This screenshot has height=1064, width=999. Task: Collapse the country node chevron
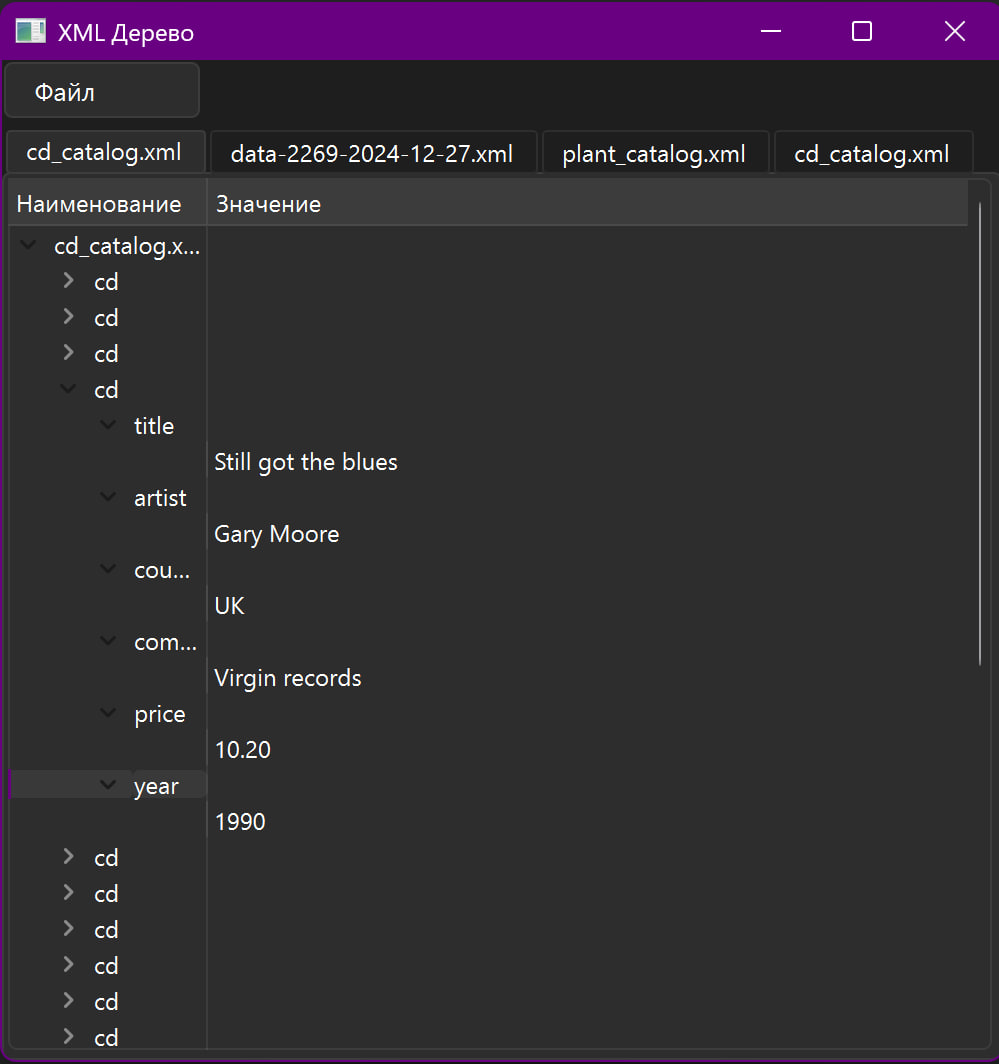pos(108,569)
